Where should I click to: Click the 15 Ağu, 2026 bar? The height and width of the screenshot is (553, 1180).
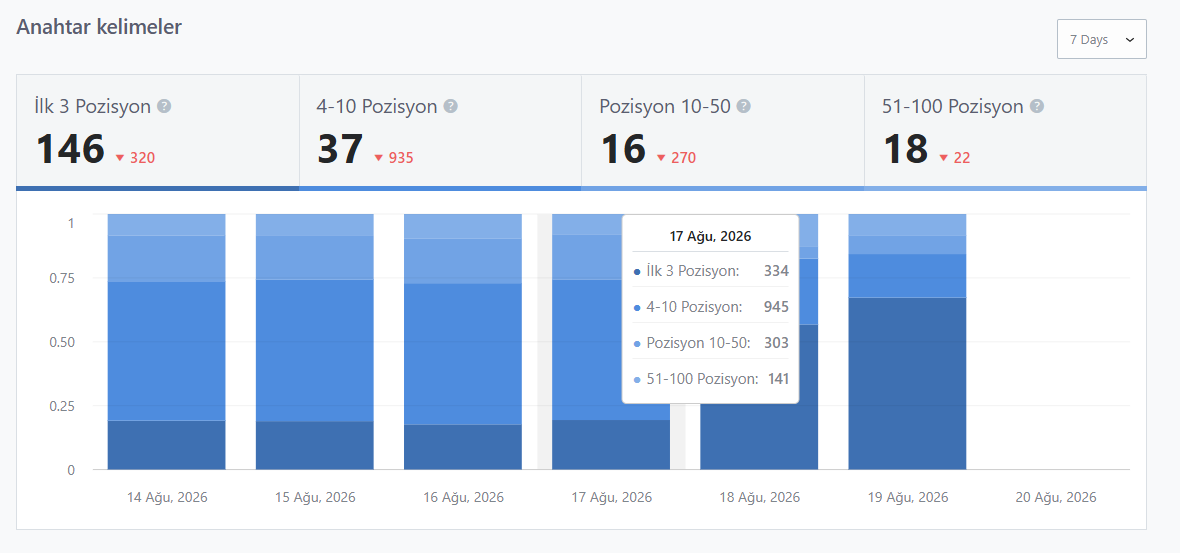click(x=315, y=342)
